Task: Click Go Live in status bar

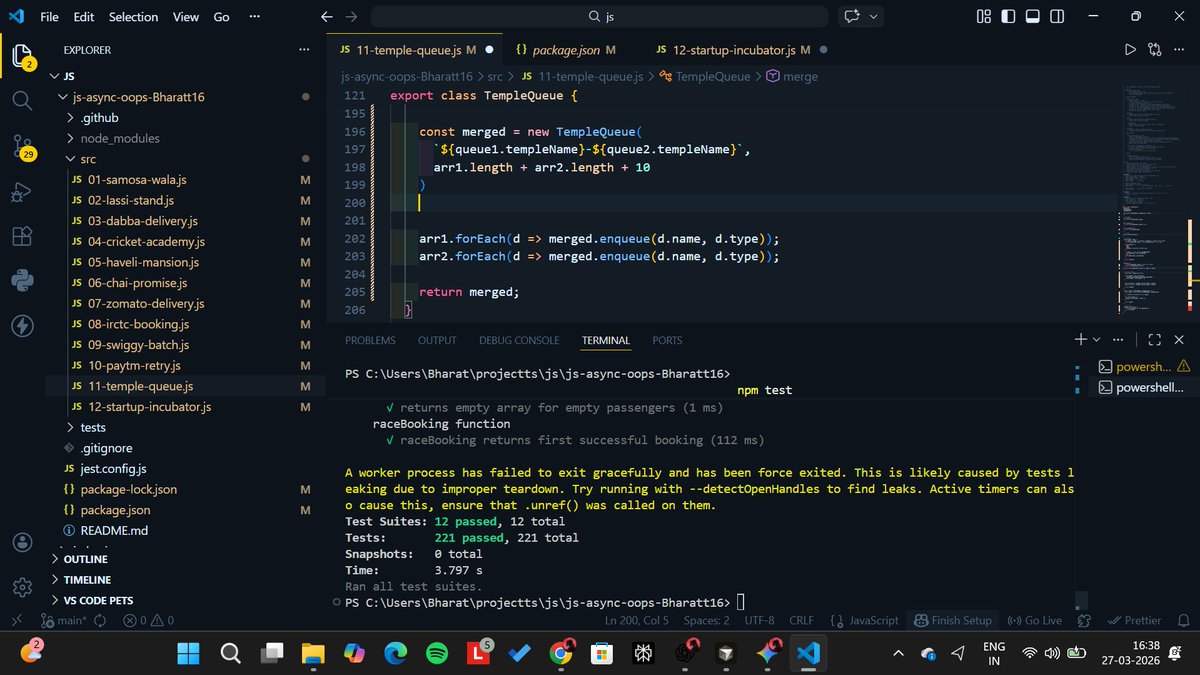Action: click(x=1034, y=620)
